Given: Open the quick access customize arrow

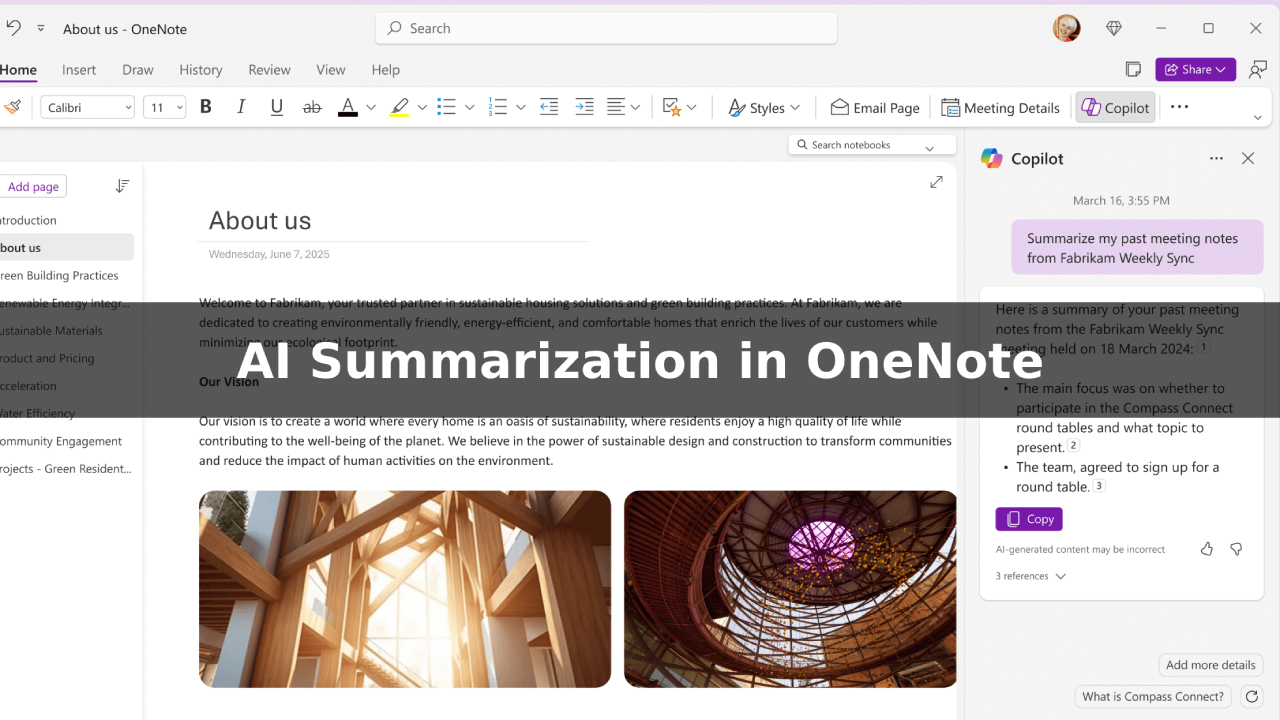Looking at the screenshot, I should (x=41, y=28).
